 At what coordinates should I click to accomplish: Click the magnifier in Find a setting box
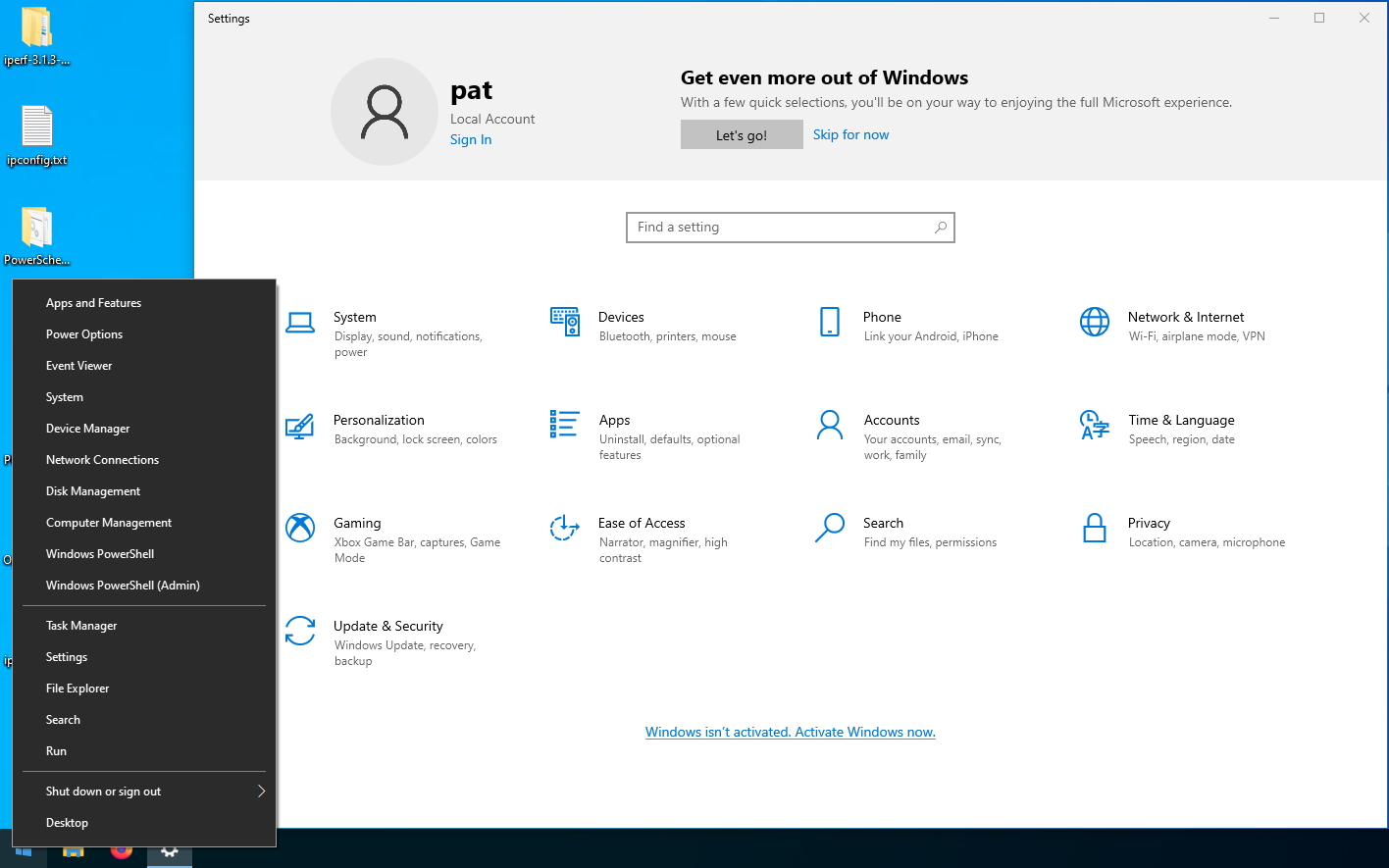(941, 228)
